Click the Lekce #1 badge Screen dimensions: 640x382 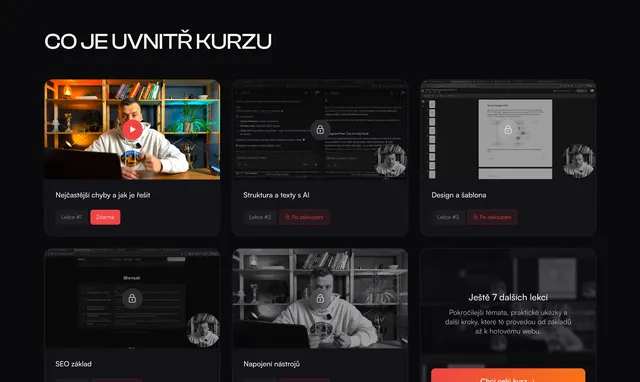[71, 217]
